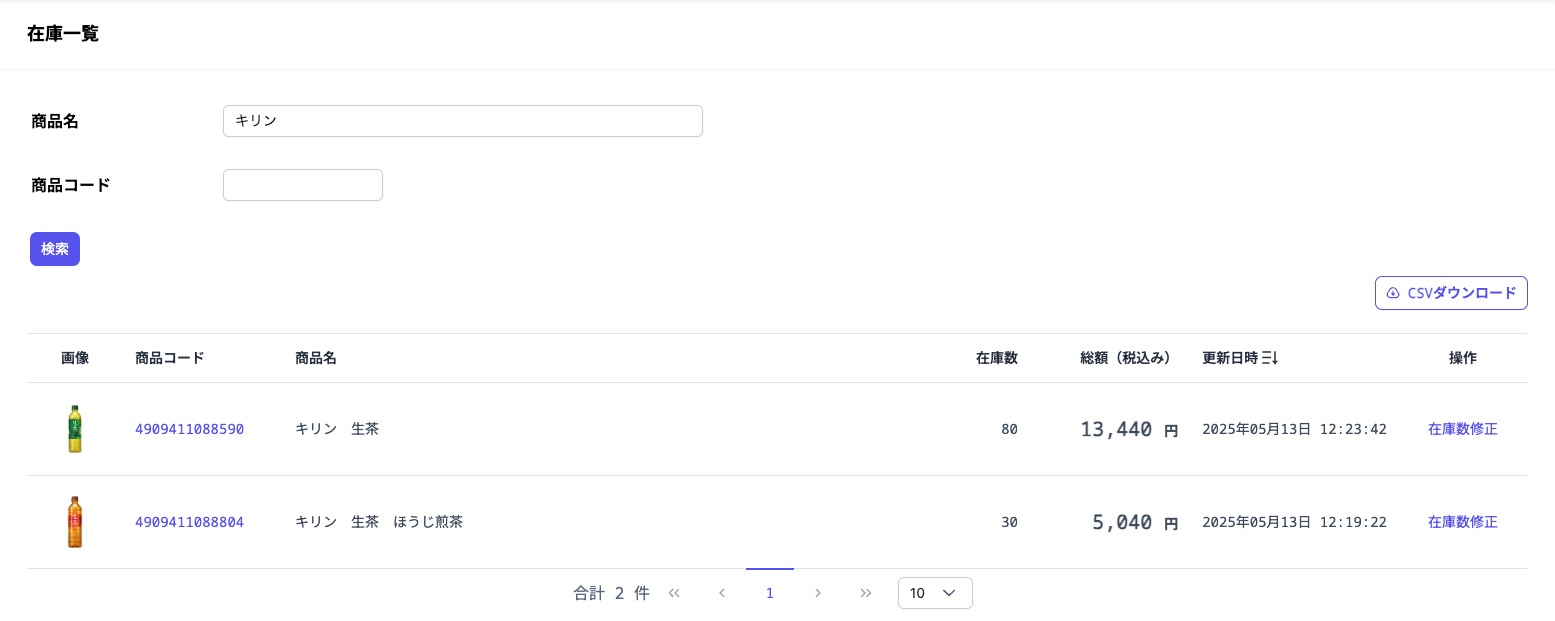Screen dimensions: 1555x621
Task: Jump to the first page with double-left chevron
Action: (674, 593)
